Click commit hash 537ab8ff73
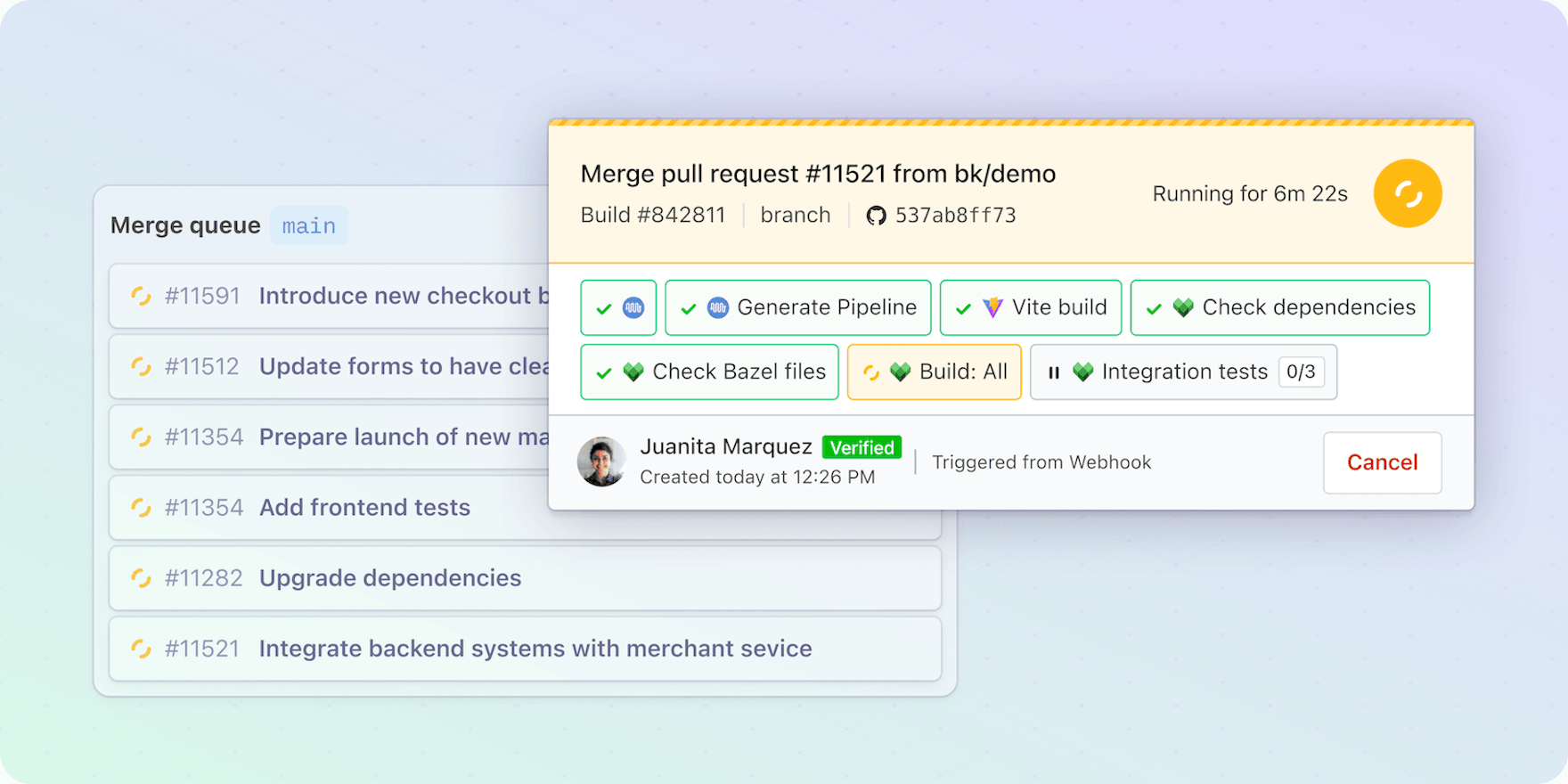Viewport: 1568px width, 784px height. tap(955, 216)
